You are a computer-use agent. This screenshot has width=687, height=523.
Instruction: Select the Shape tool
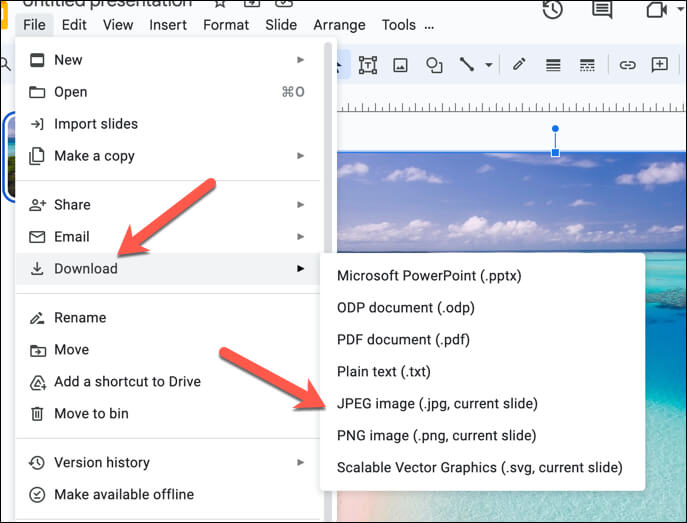(x=434, y=65)
